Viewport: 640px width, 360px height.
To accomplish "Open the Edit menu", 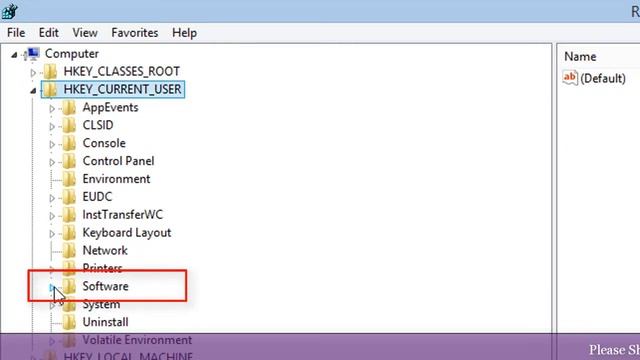I will 49,33.
